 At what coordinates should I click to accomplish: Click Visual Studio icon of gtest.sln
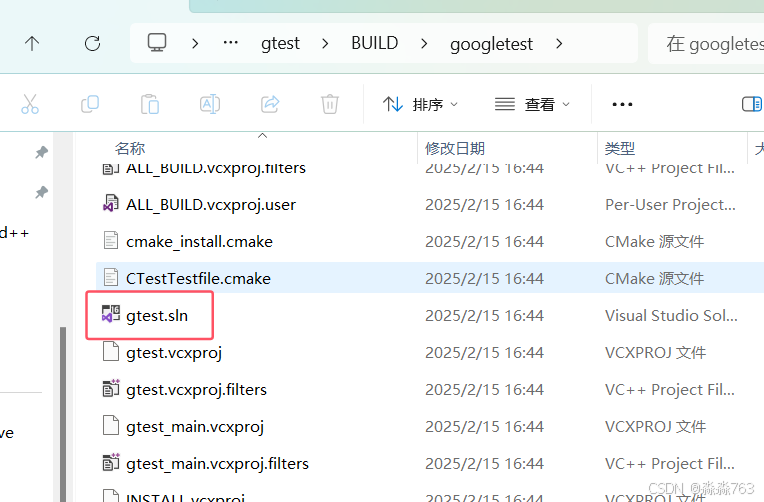pos(111,314)
